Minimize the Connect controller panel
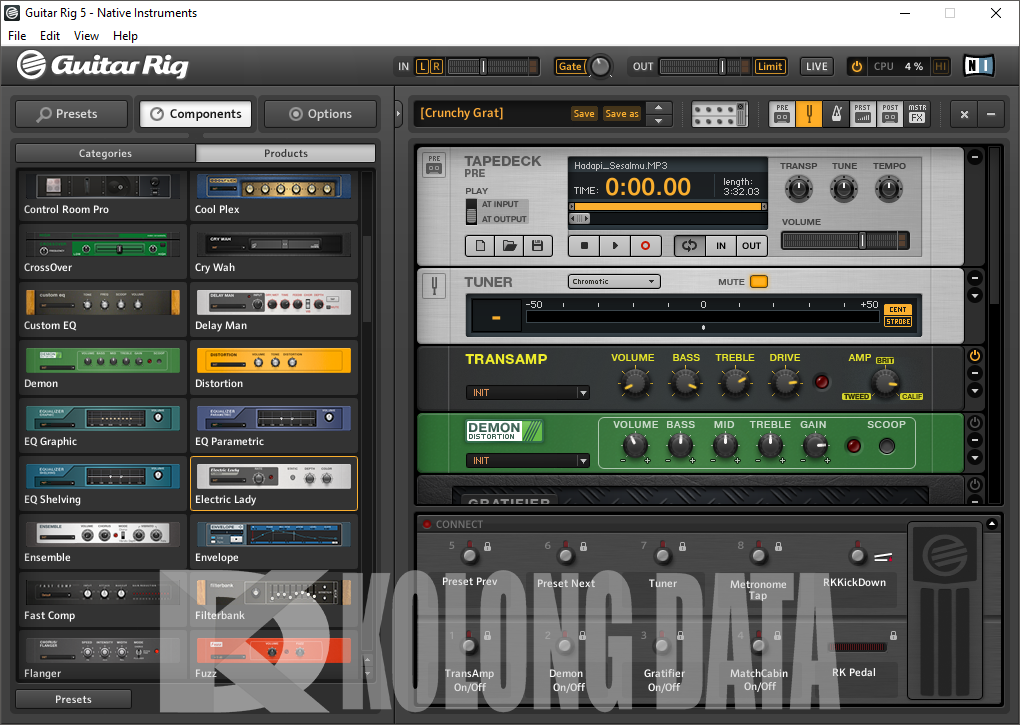The image size is (1020, 725). [992, 523]
